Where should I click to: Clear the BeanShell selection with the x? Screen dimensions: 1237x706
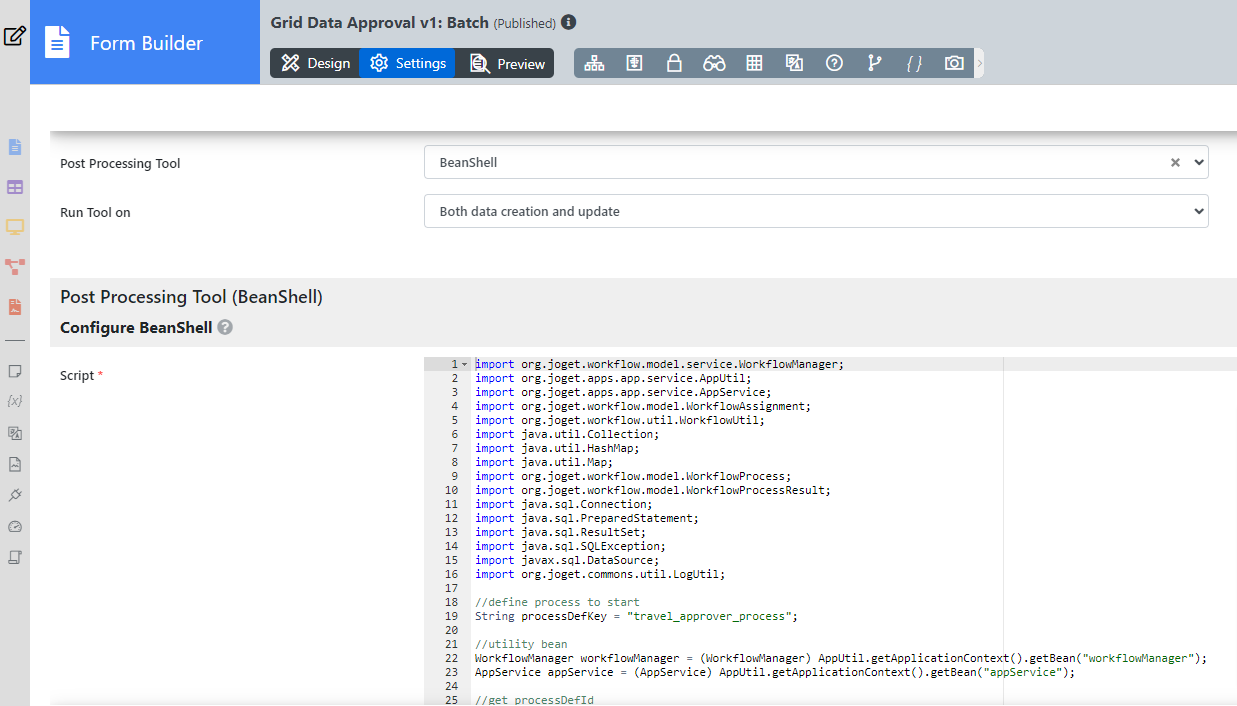(x=1175, y=162)
